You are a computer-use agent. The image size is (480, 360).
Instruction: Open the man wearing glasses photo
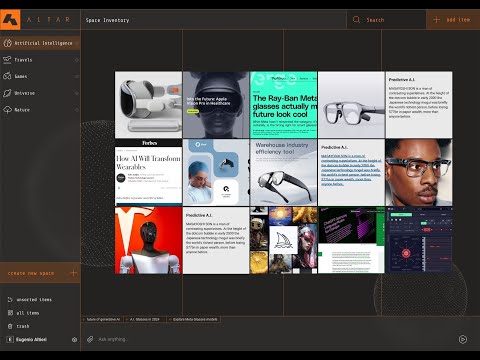click(419, 172)
